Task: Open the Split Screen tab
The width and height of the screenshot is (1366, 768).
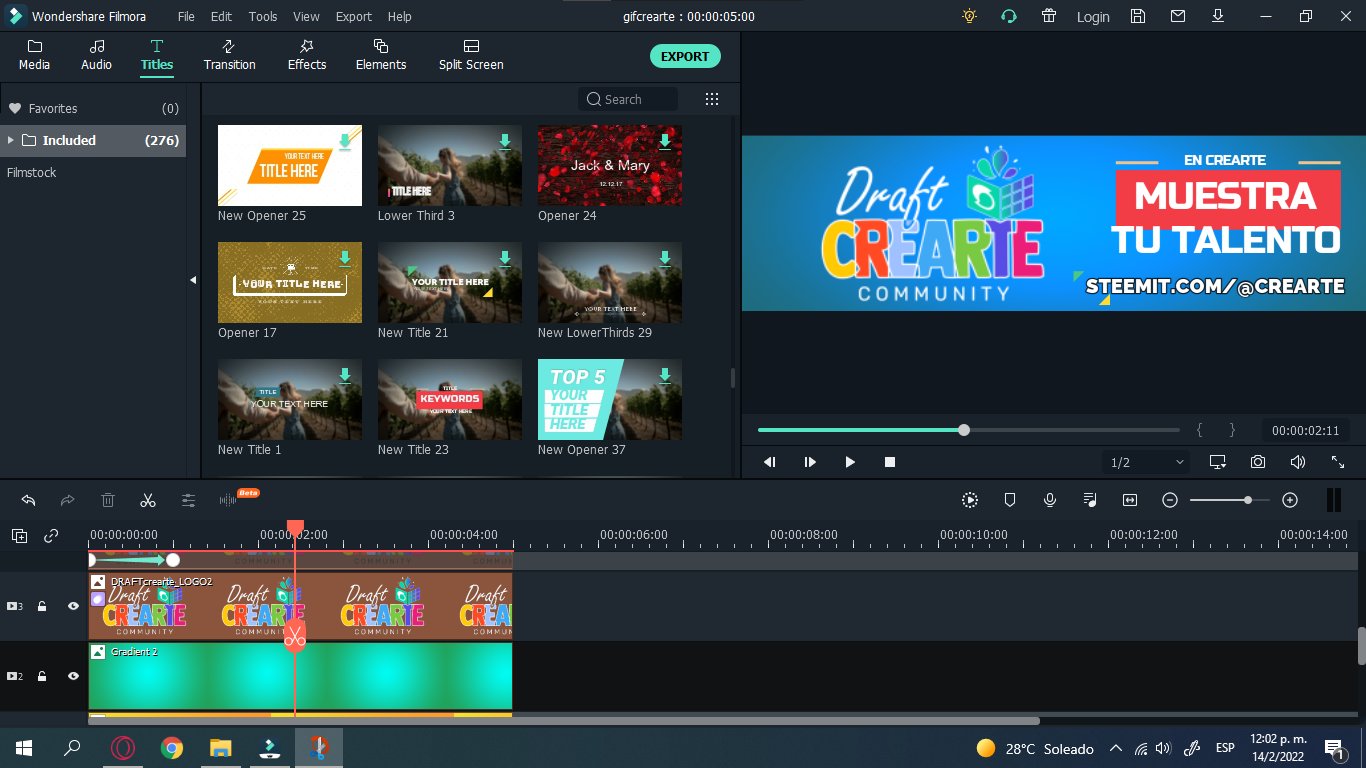Action: pos(471,56)
